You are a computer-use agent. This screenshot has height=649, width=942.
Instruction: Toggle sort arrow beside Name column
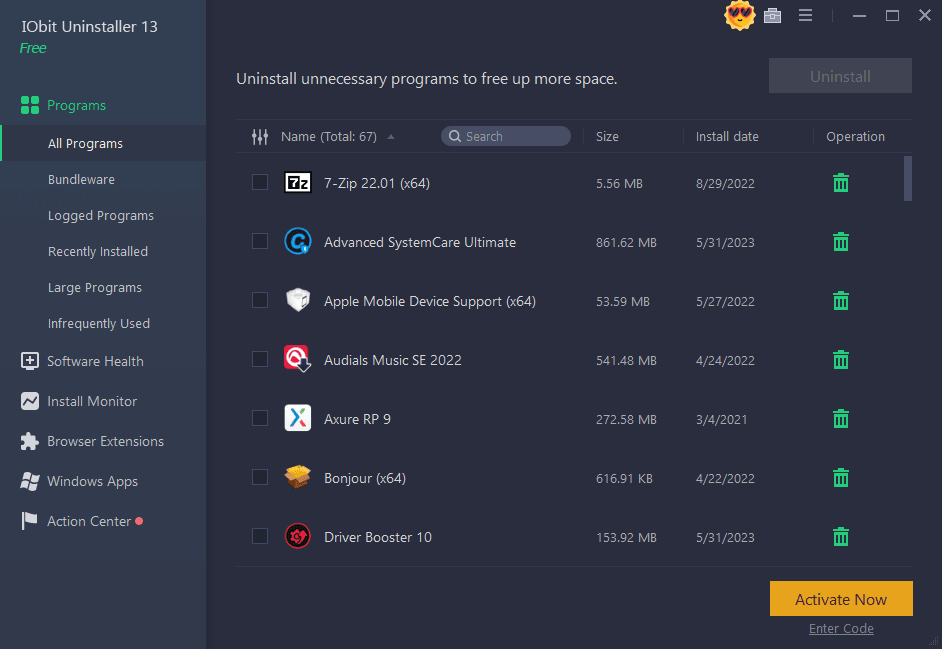(x=391, y=137)
